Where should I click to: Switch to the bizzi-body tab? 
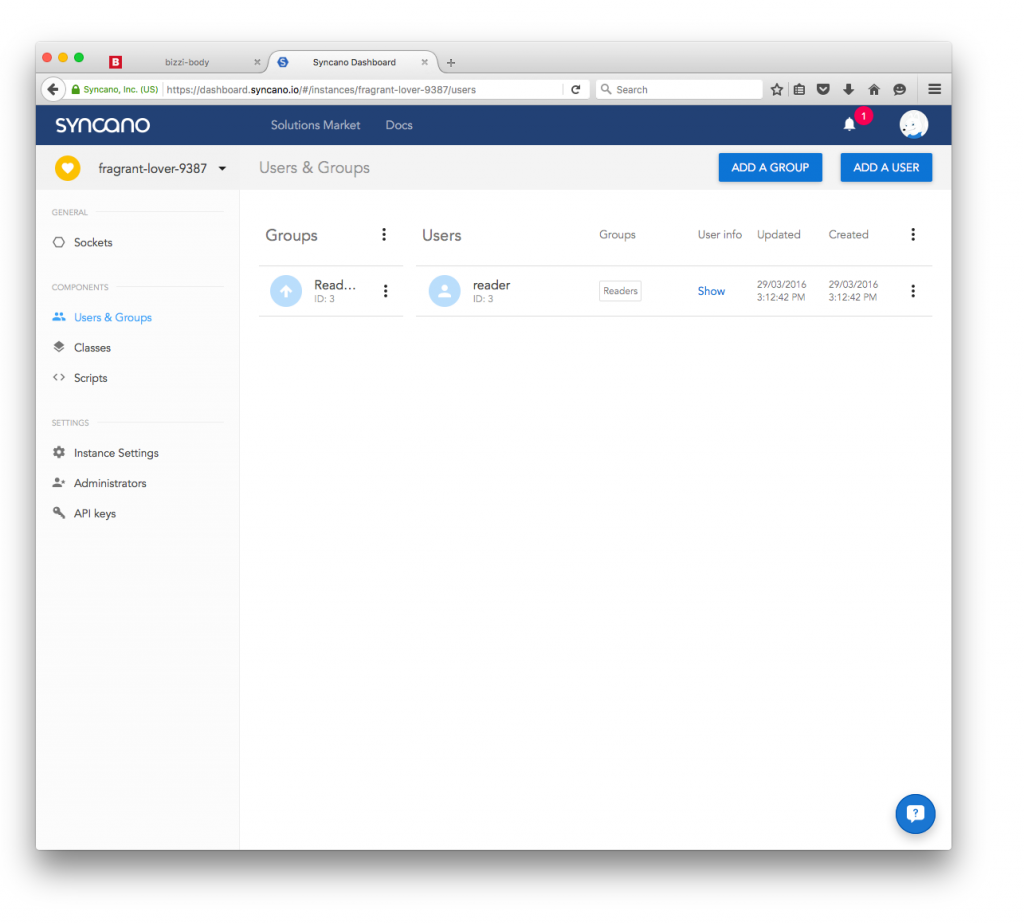(186, 62)
